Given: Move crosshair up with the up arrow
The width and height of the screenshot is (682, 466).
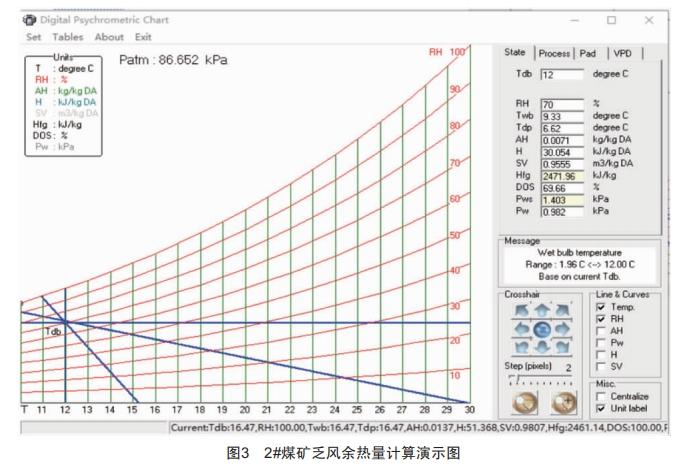Looking at the screenshot, I should point(542,311).
